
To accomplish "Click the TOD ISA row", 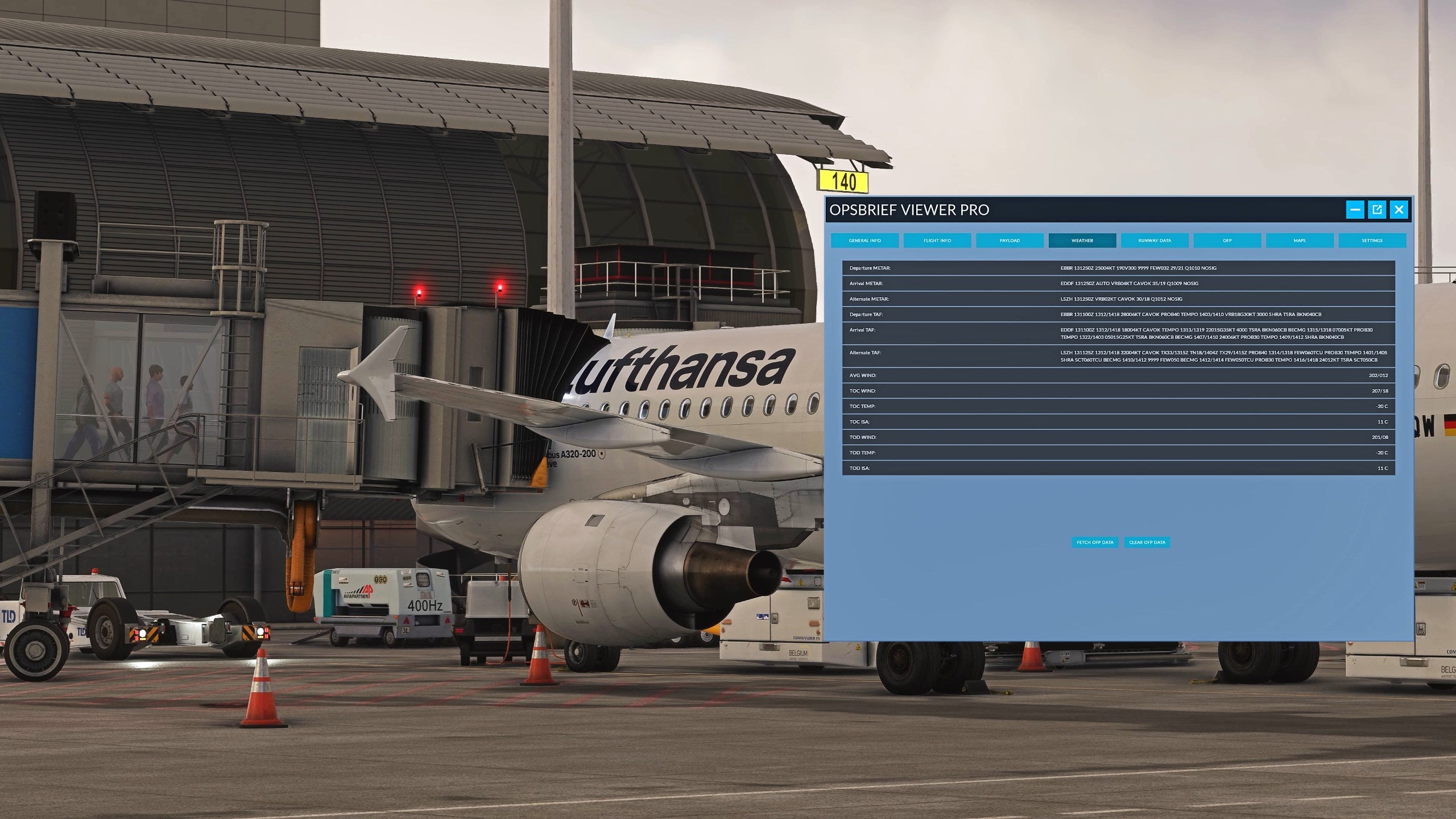I will click(x=1118, y=468).
